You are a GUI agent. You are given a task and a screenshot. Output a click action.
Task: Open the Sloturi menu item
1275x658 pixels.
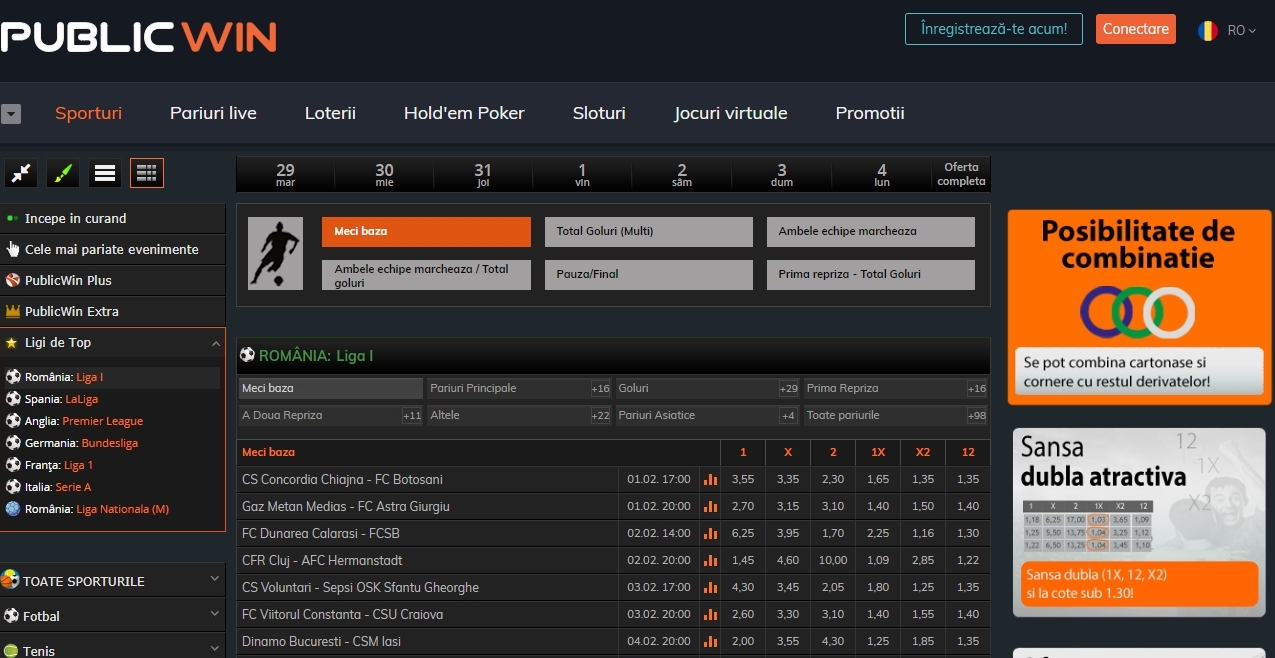coord(599,113)
